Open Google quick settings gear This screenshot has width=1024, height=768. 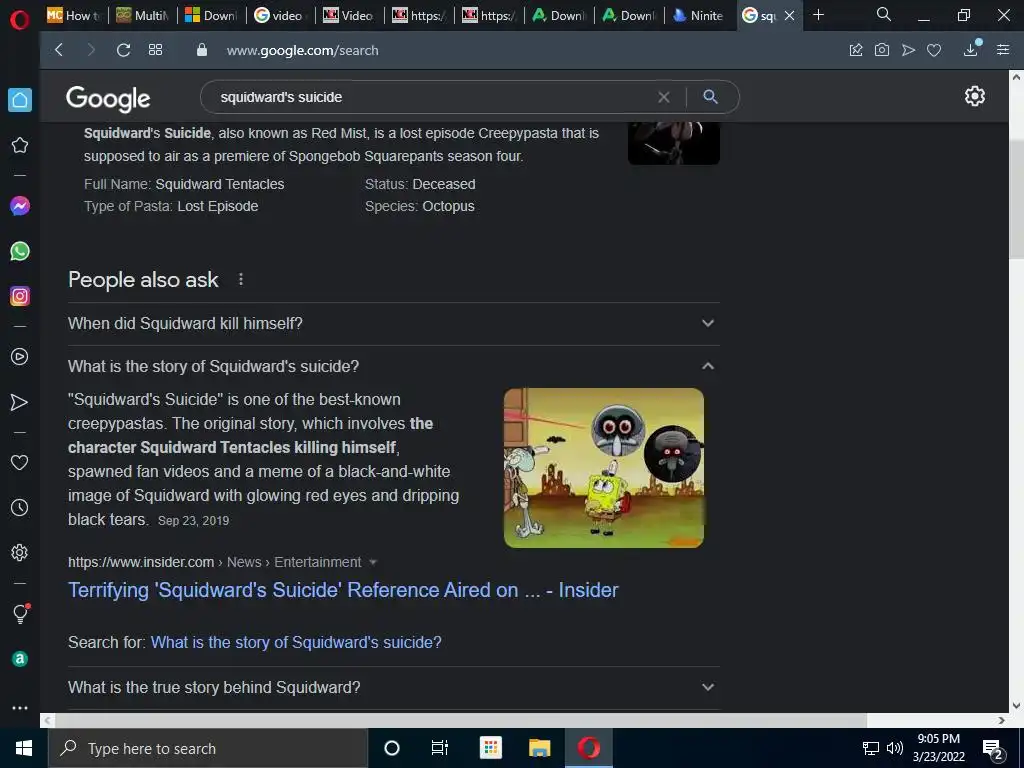pyautogui.click(x=974, y=96)
